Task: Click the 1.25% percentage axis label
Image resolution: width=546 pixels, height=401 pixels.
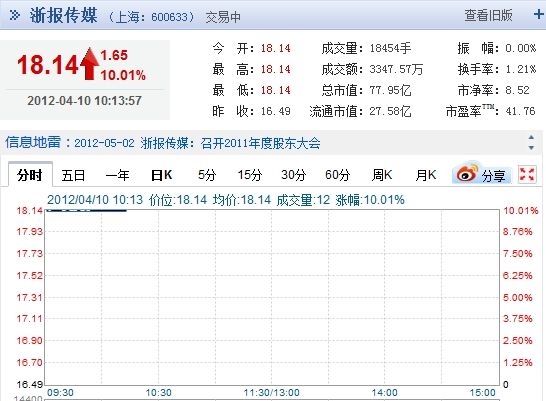Action: click(517, 363)
